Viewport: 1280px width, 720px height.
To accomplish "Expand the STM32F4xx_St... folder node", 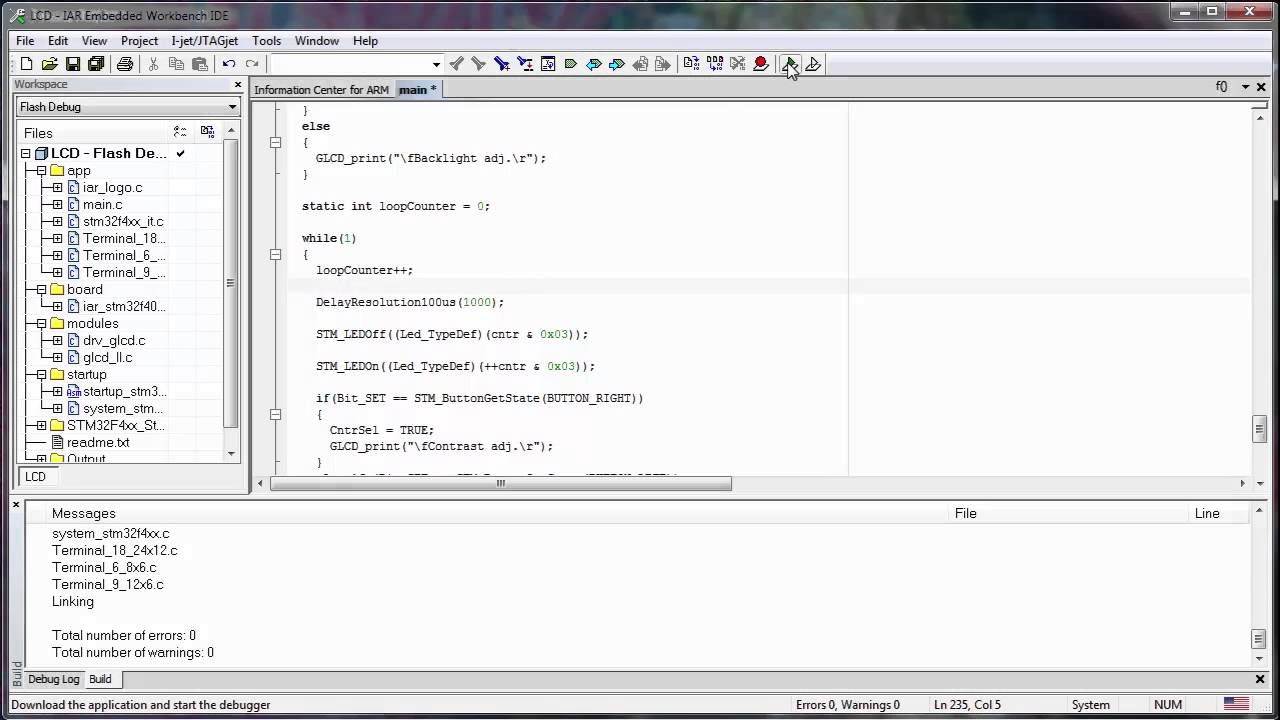I will tap(42, 426).
